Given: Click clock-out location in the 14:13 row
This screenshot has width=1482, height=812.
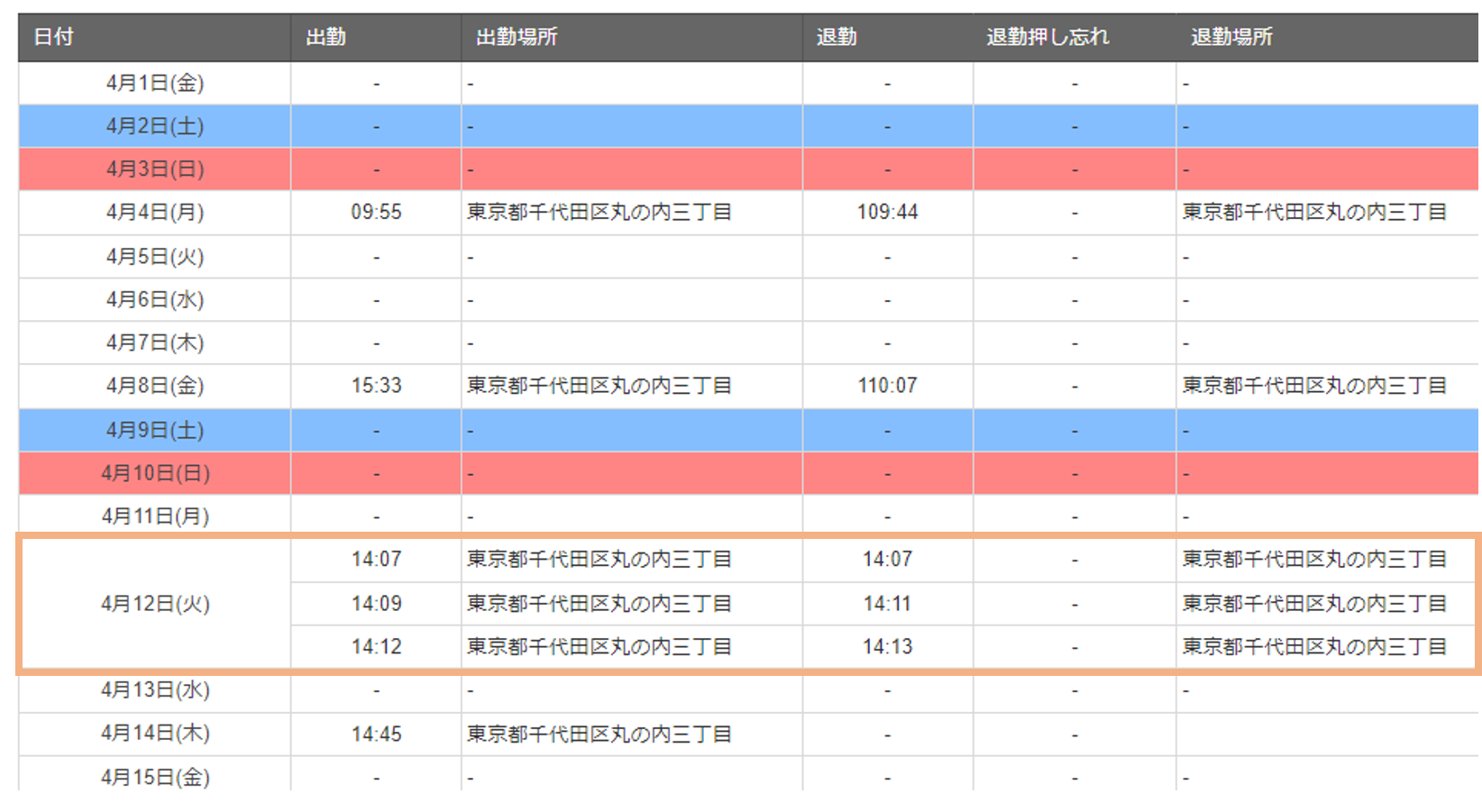Looking at the screenshot, I should coord(1314,647).
